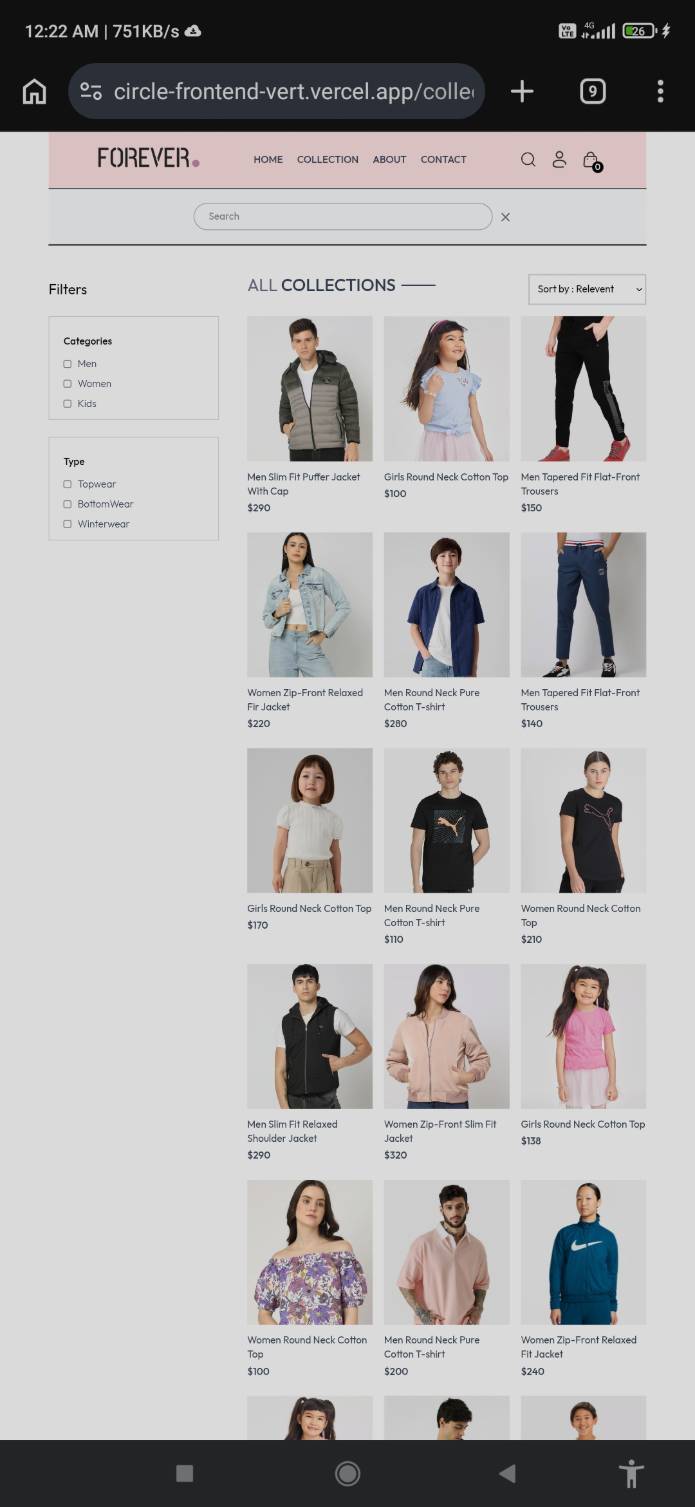This screenshot has height=1507, width=695.
Task: Check the BottomWear type filter
Action: [x=68, y=504]
